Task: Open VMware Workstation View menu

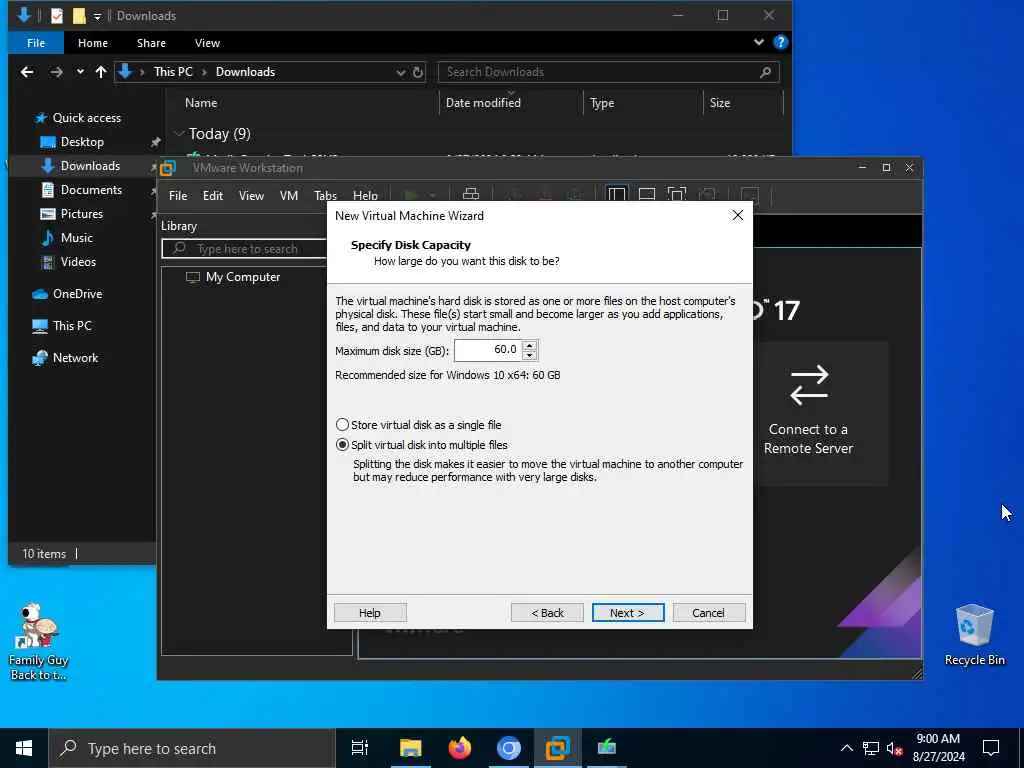Action: tap(251, 195)
